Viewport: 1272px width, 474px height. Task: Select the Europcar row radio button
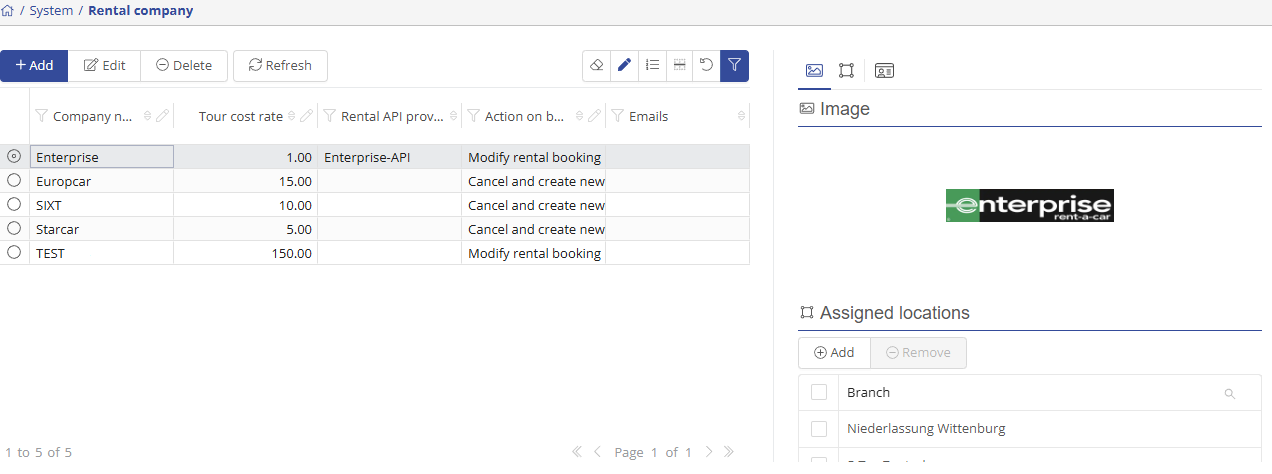(x=14, y=181)
